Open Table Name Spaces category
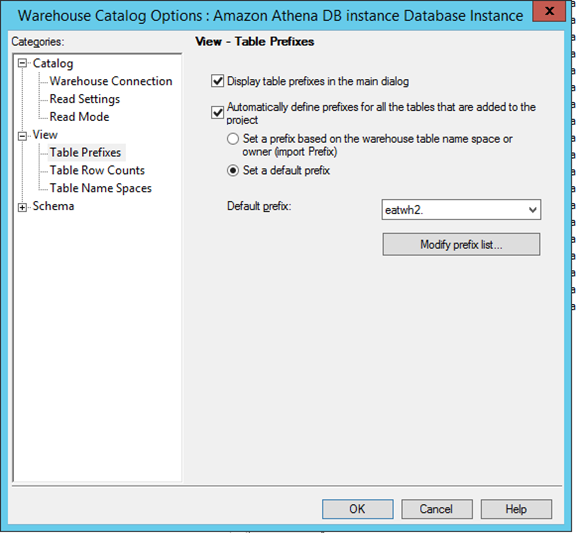576x533 pixels. coord(101,188)
